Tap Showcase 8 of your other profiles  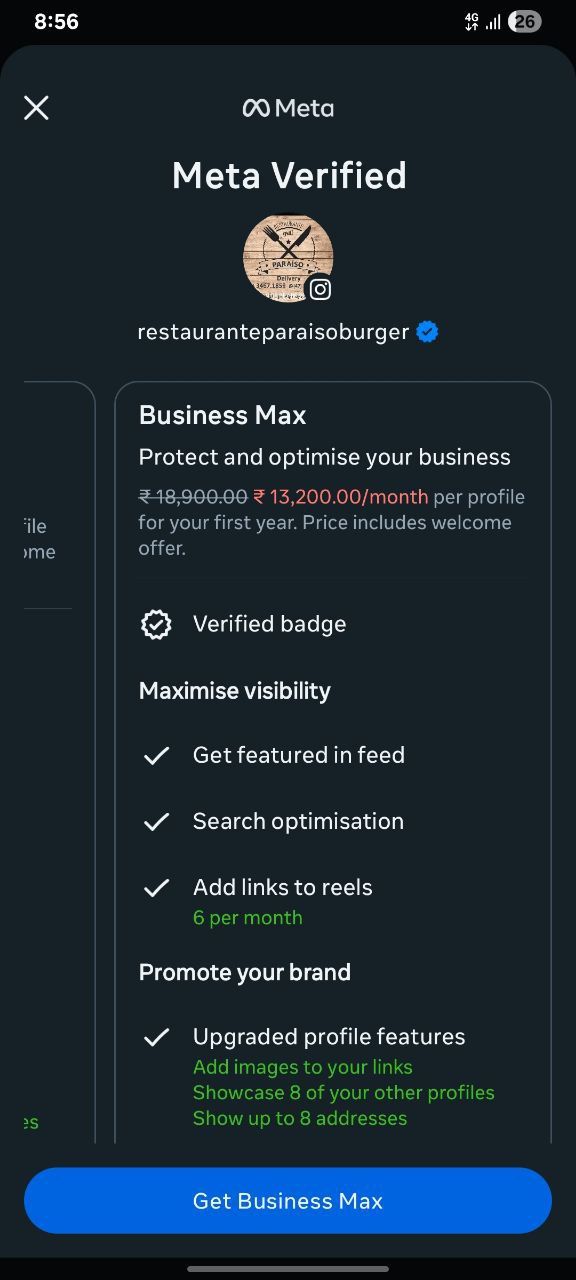point(344,1093)
